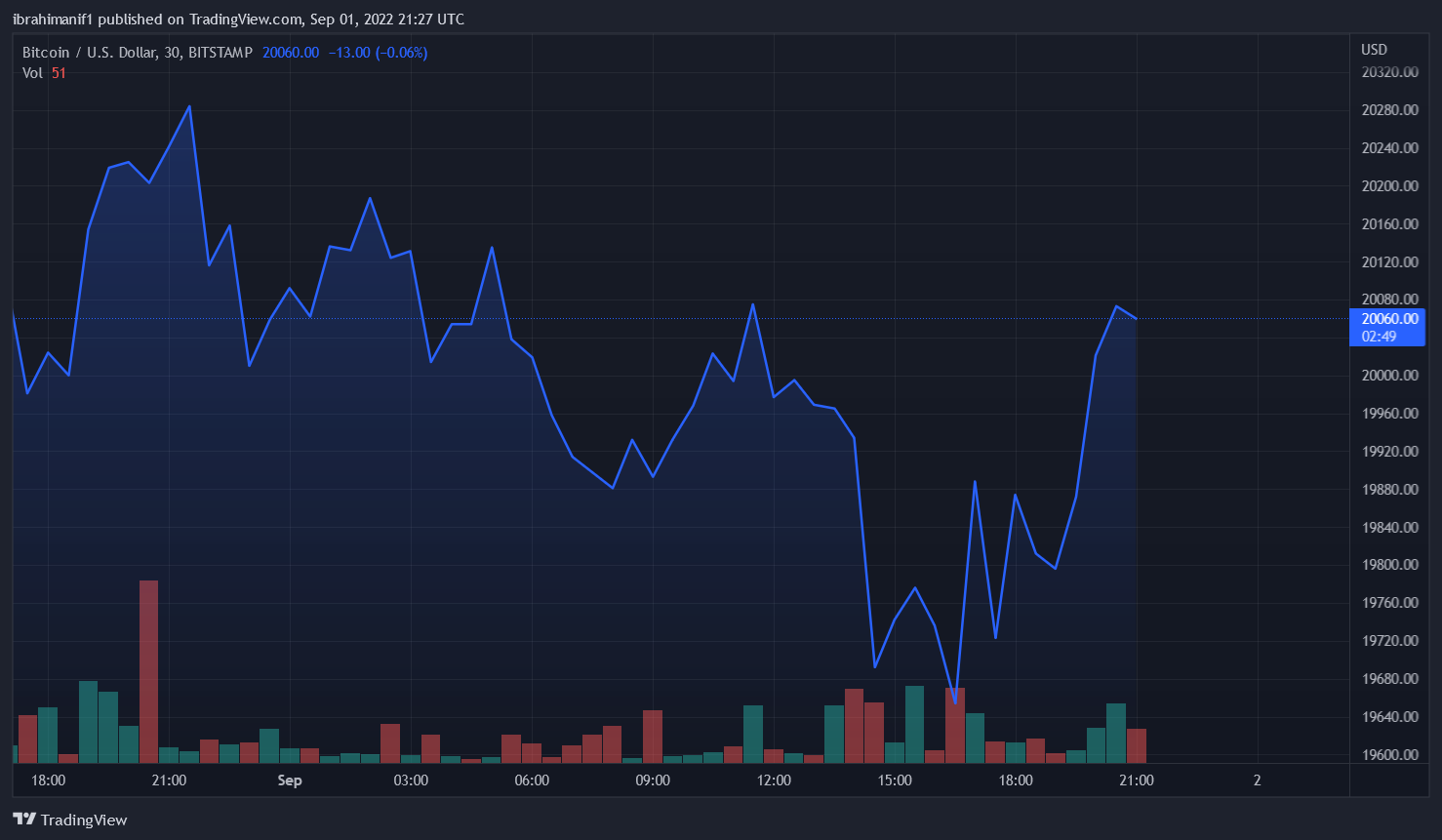
Task: Click the -13.00 (-0.06%) price change text
Action: coord(378,53)
